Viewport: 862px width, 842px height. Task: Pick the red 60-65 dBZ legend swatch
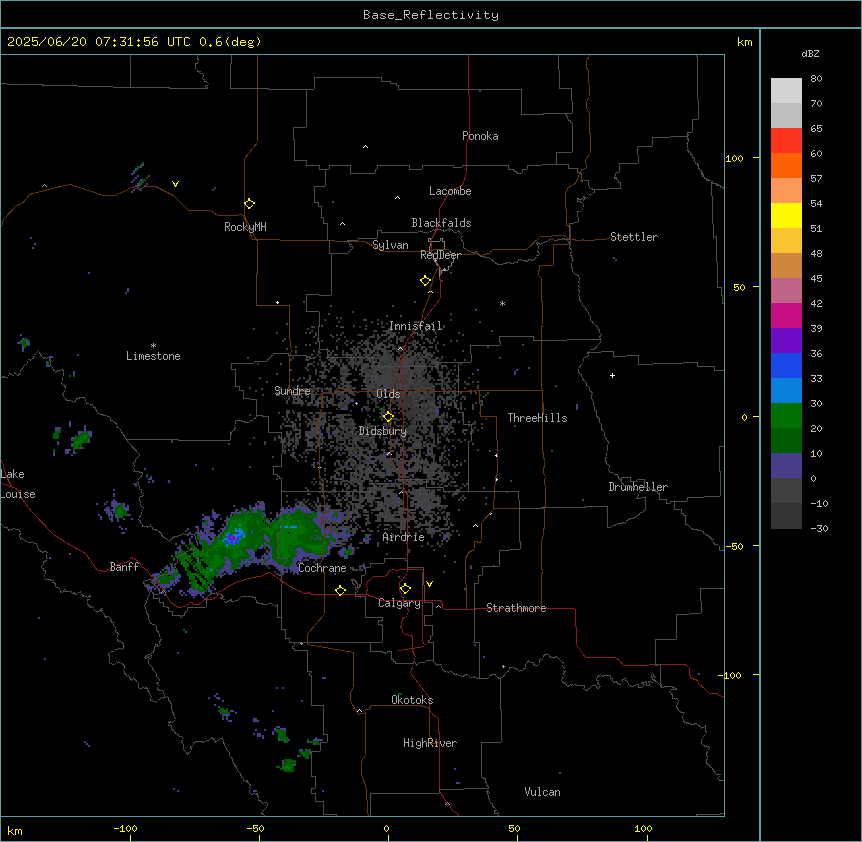786,141
